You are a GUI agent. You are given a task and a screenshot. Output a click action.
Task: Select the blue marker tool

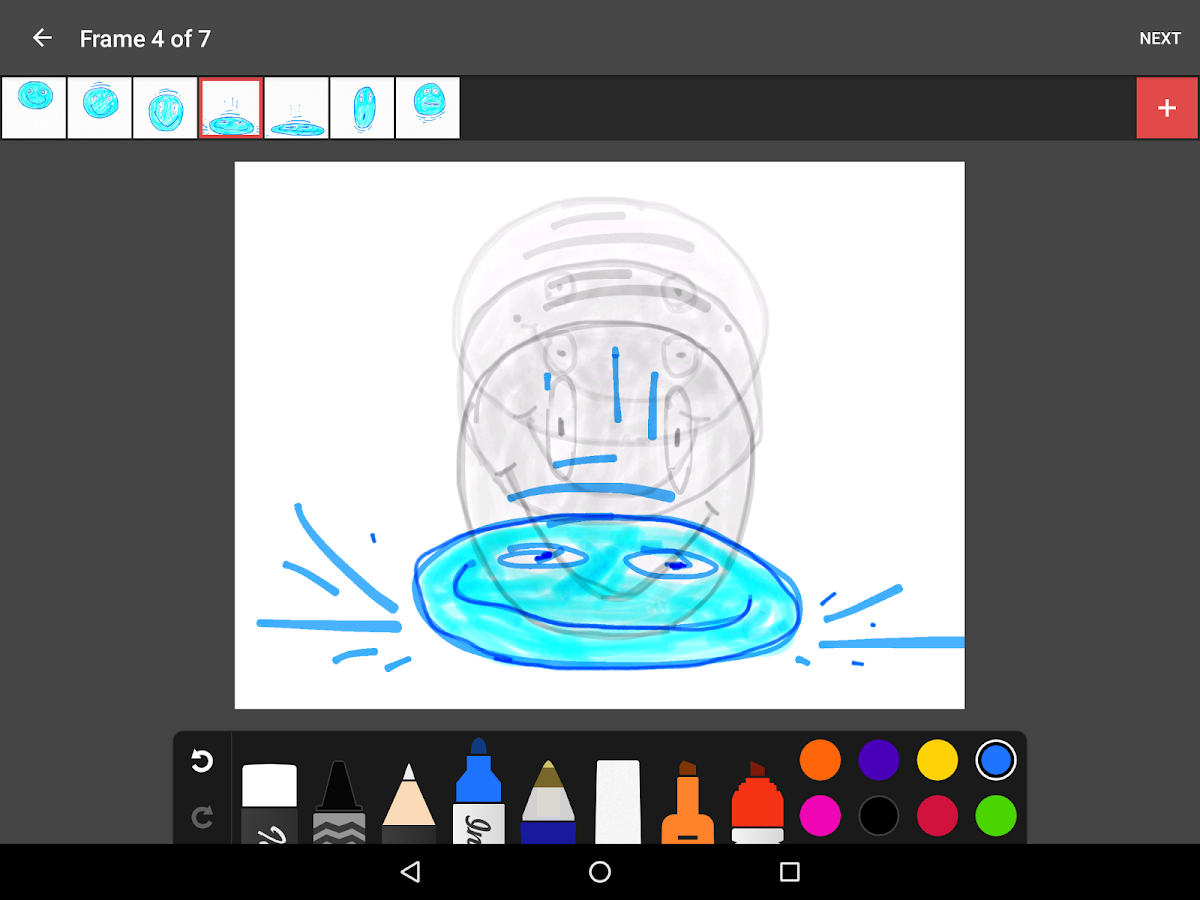(478, 795)
